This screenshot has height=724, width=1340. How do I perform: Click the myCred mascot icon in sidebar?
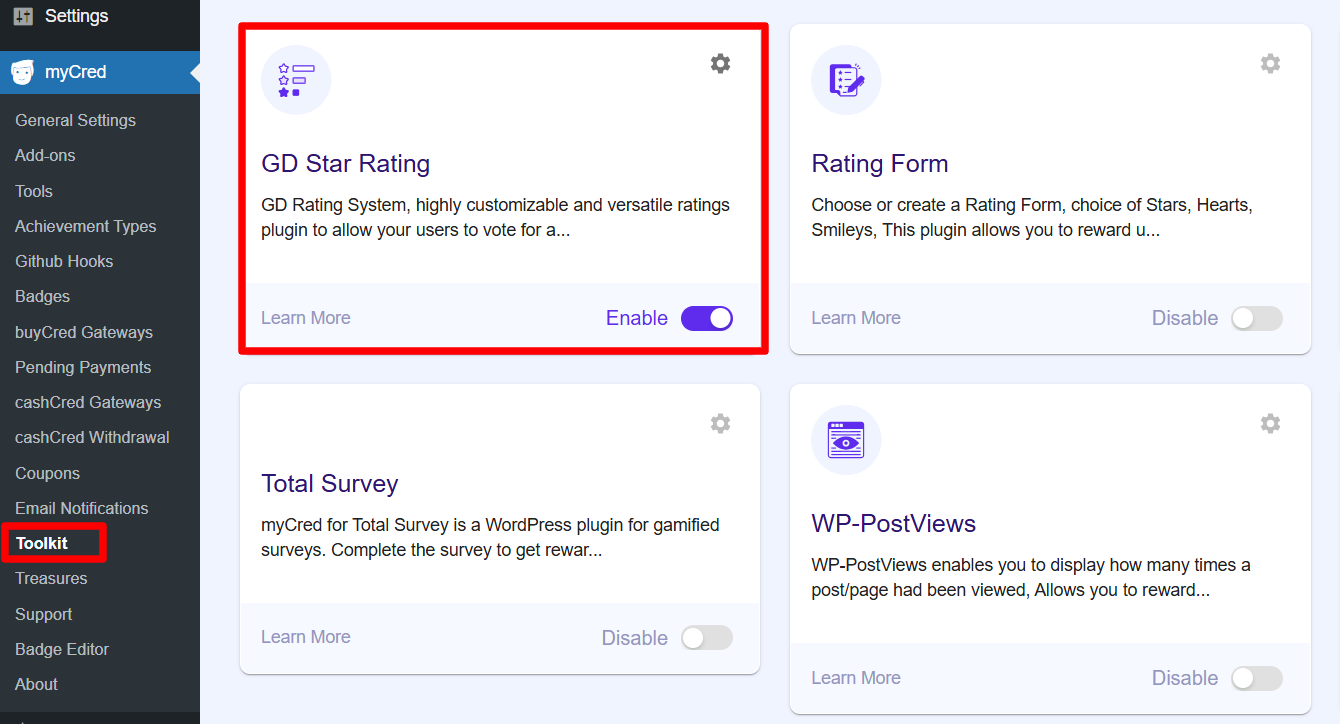pos(22,72)
